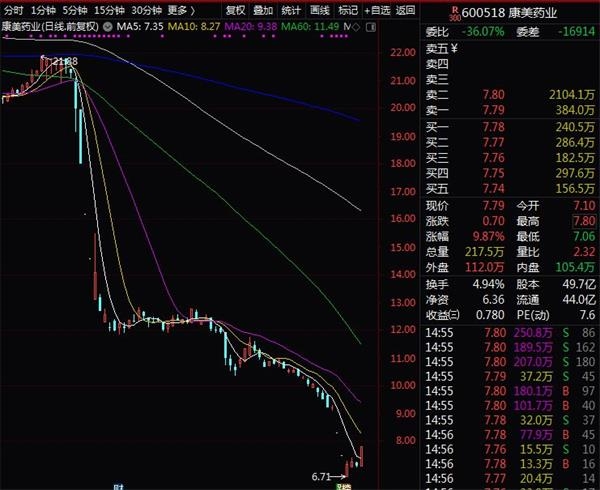Viewport: 600px width, 490px height.
Task: Expand the 更多 periods menu
Action: coord(181,10)
